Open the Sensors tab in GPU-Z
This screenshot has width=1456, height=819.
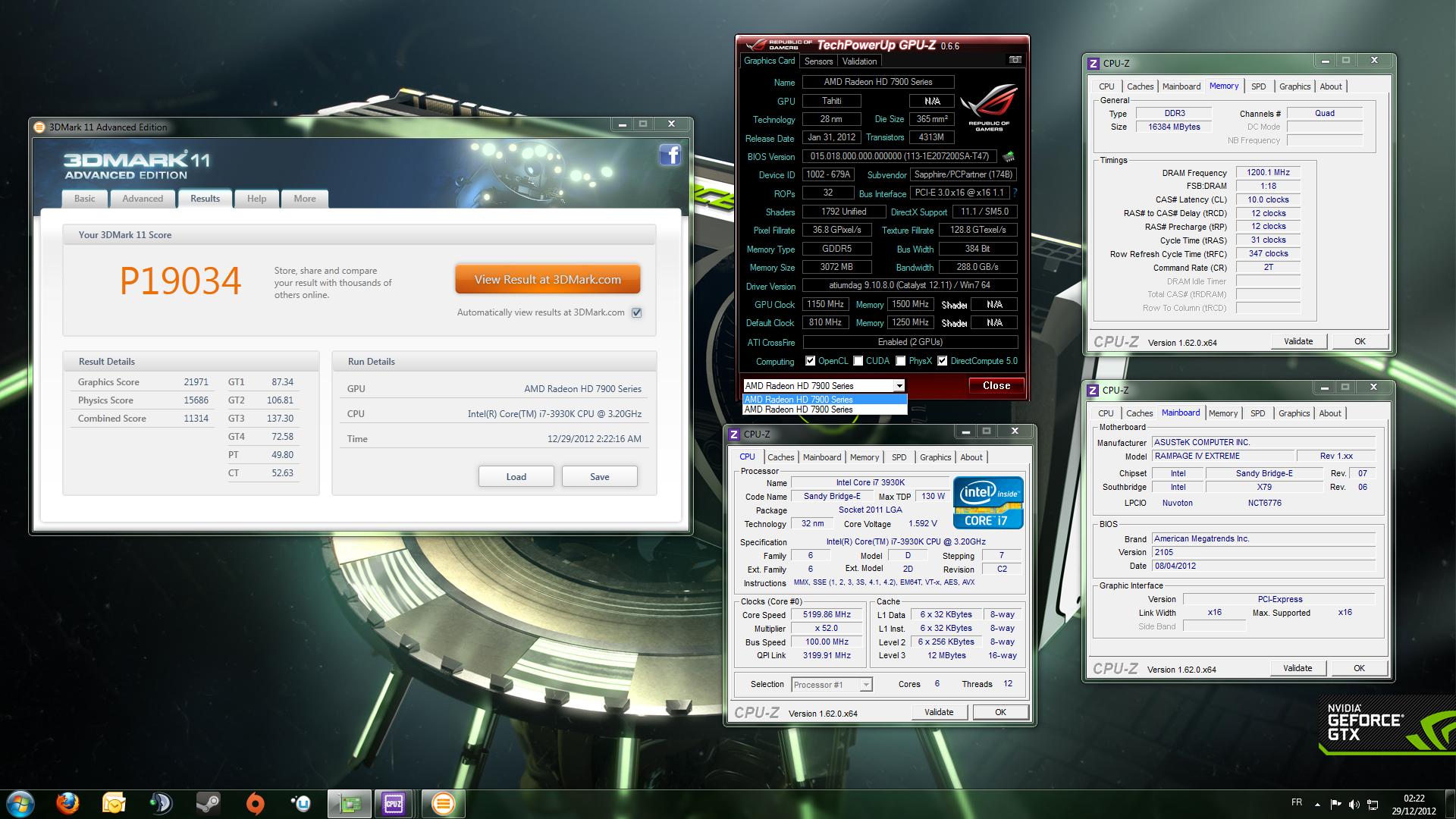pyautogui.click(x=818, y=61)
